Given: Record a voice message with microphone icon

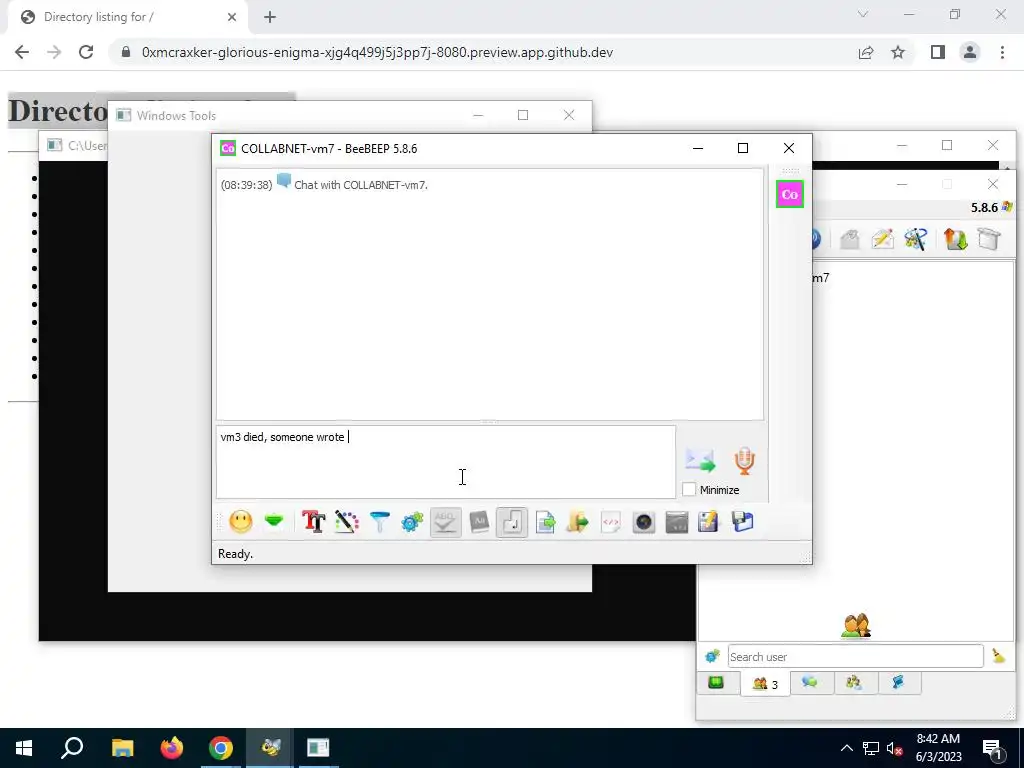Looking at the screenshot, I should [x=744, y=460].
